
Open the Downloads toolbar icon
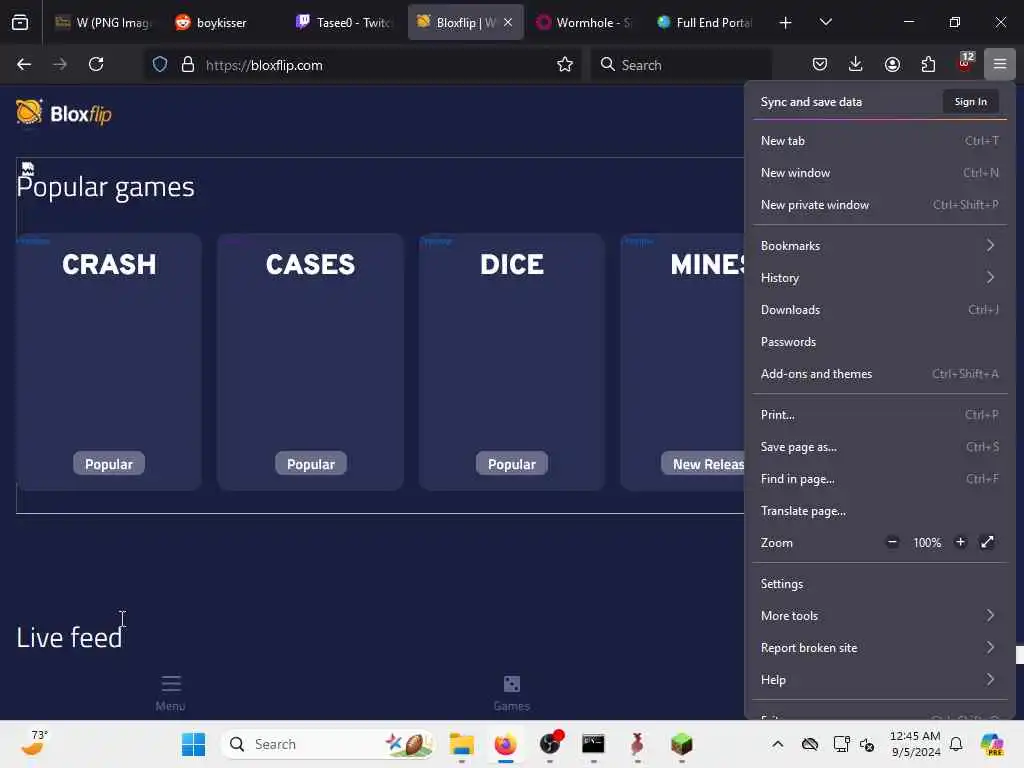(x=856, y=64)
